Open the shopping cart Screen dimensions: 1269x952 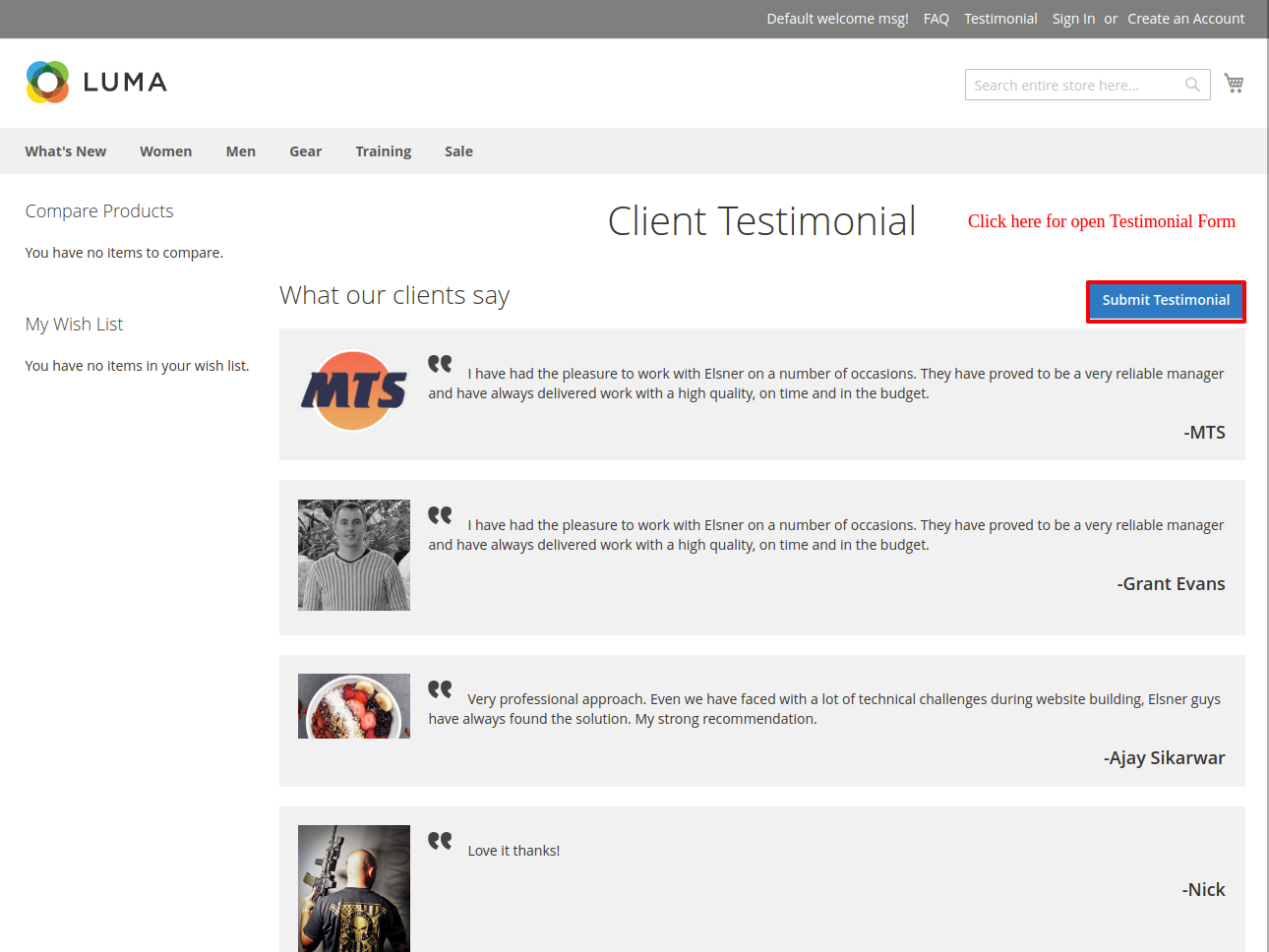pyautogui.click(x=1234, y=84)
